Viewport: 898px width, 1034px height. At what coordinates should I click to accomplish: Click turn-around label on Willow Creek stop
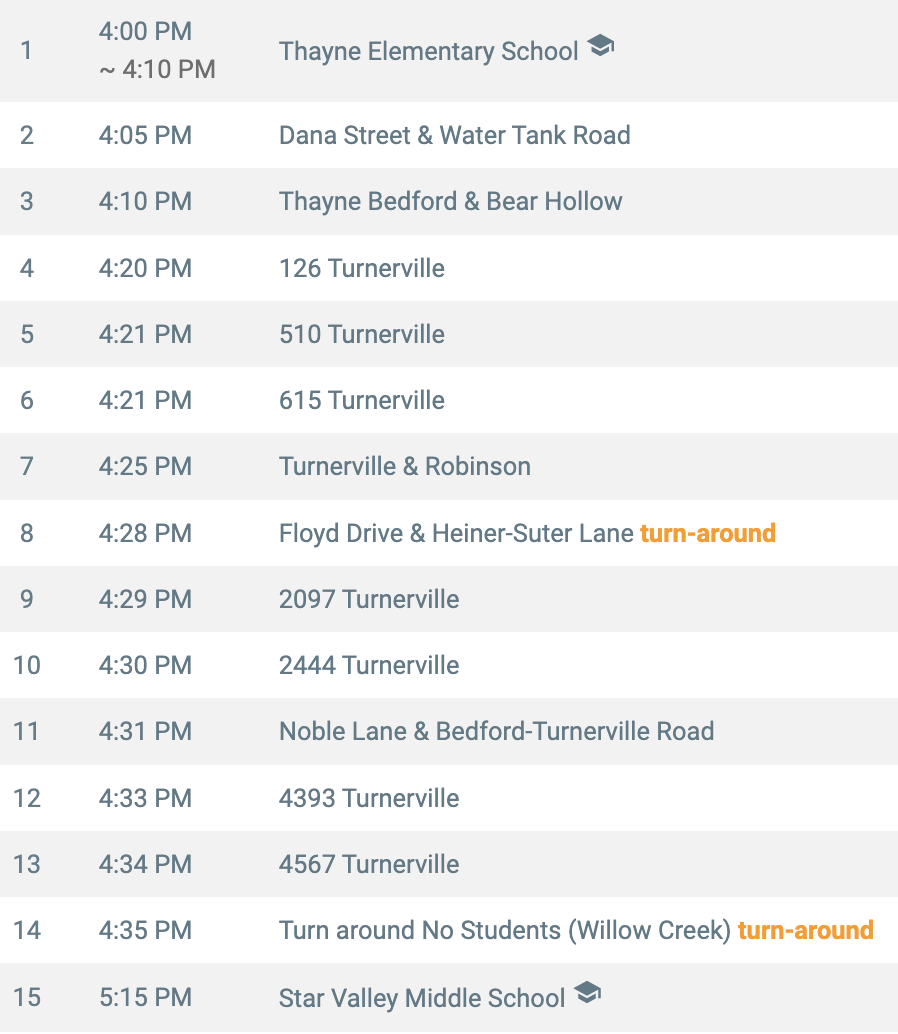pyautogui.click(x=806, y=930)
